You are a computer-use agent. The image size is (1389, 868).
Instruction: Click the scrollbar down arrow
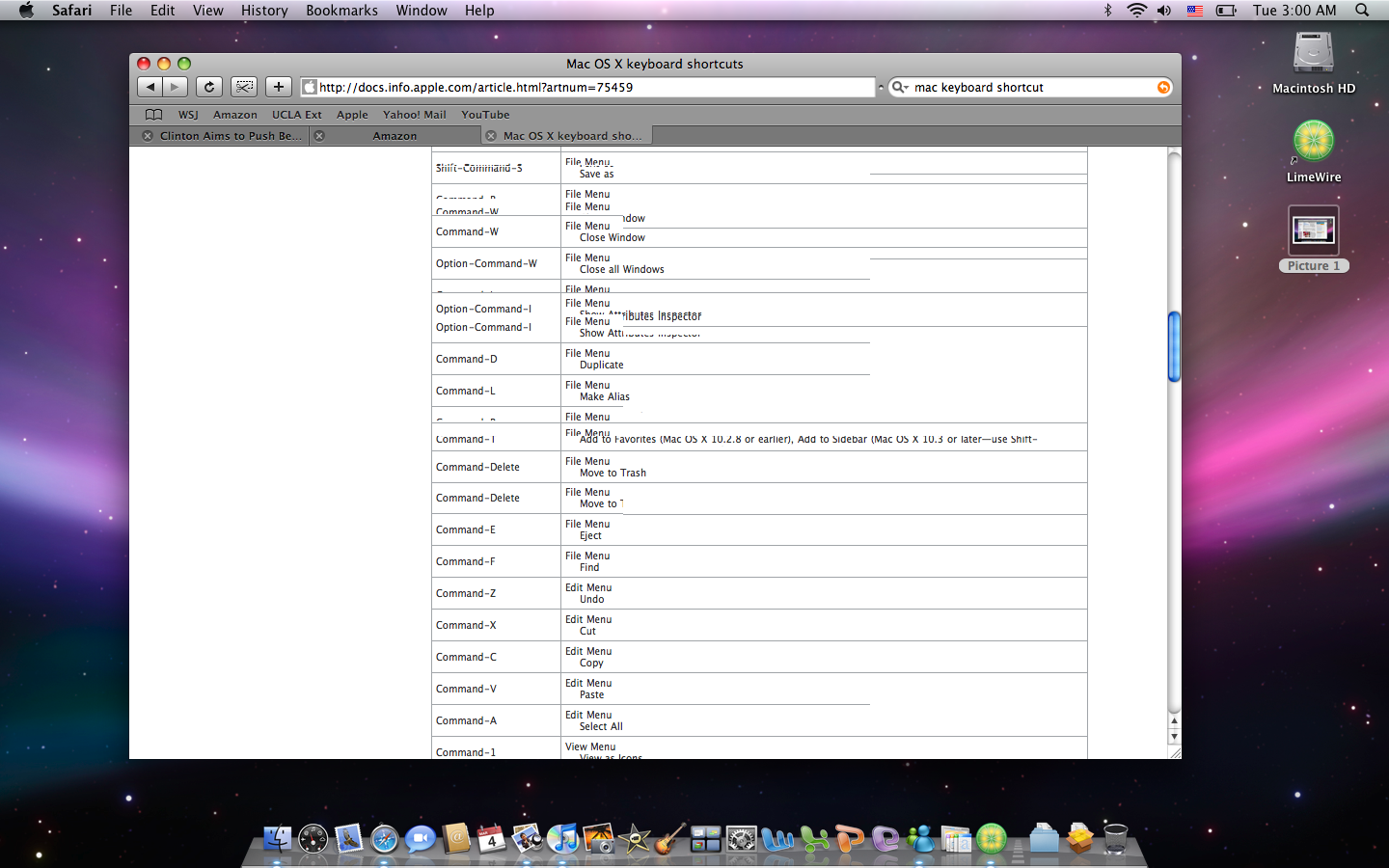pos(1174,736)
